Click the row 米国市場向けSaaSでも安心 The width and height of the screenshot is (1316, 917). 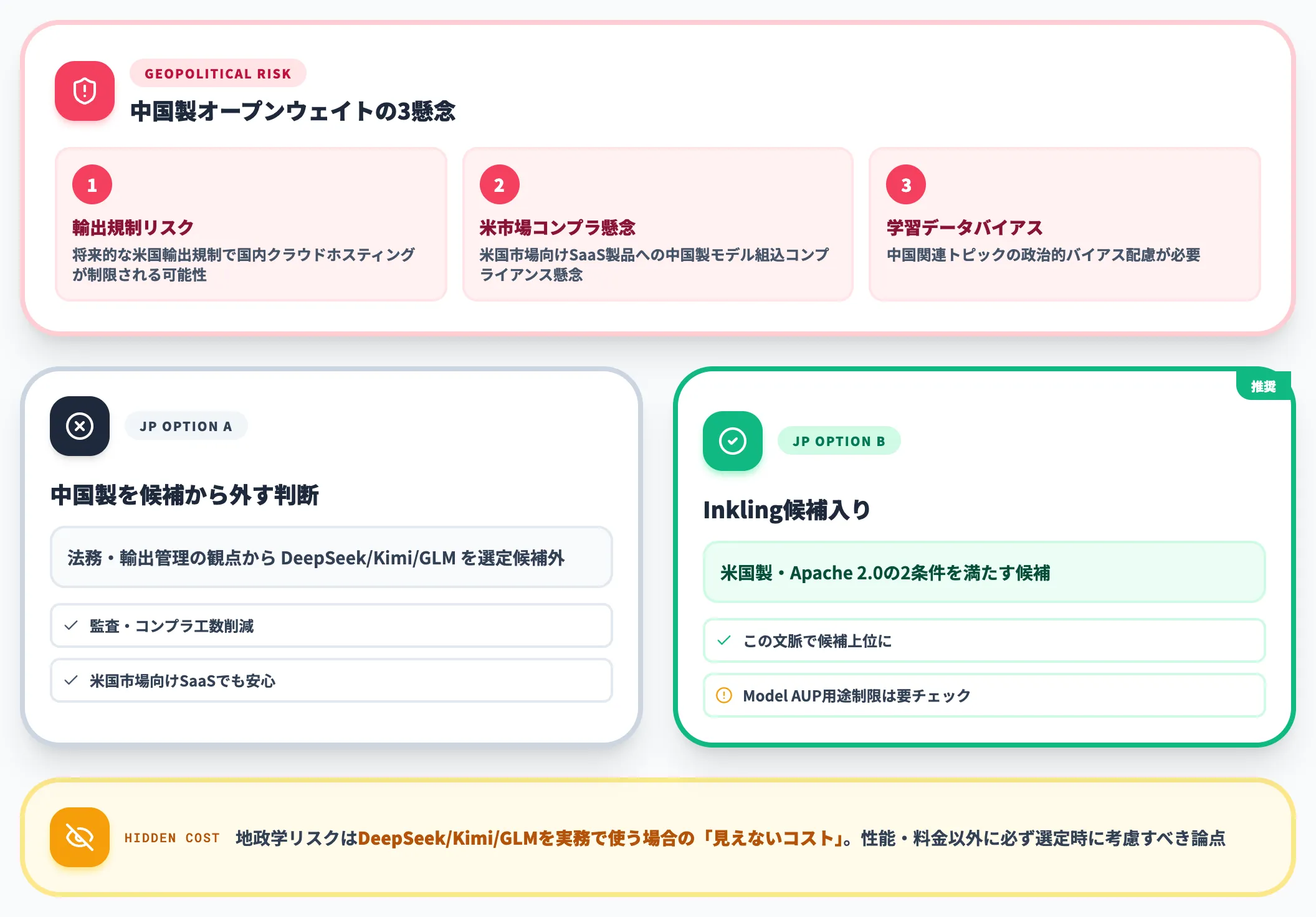tap(331, 680)
